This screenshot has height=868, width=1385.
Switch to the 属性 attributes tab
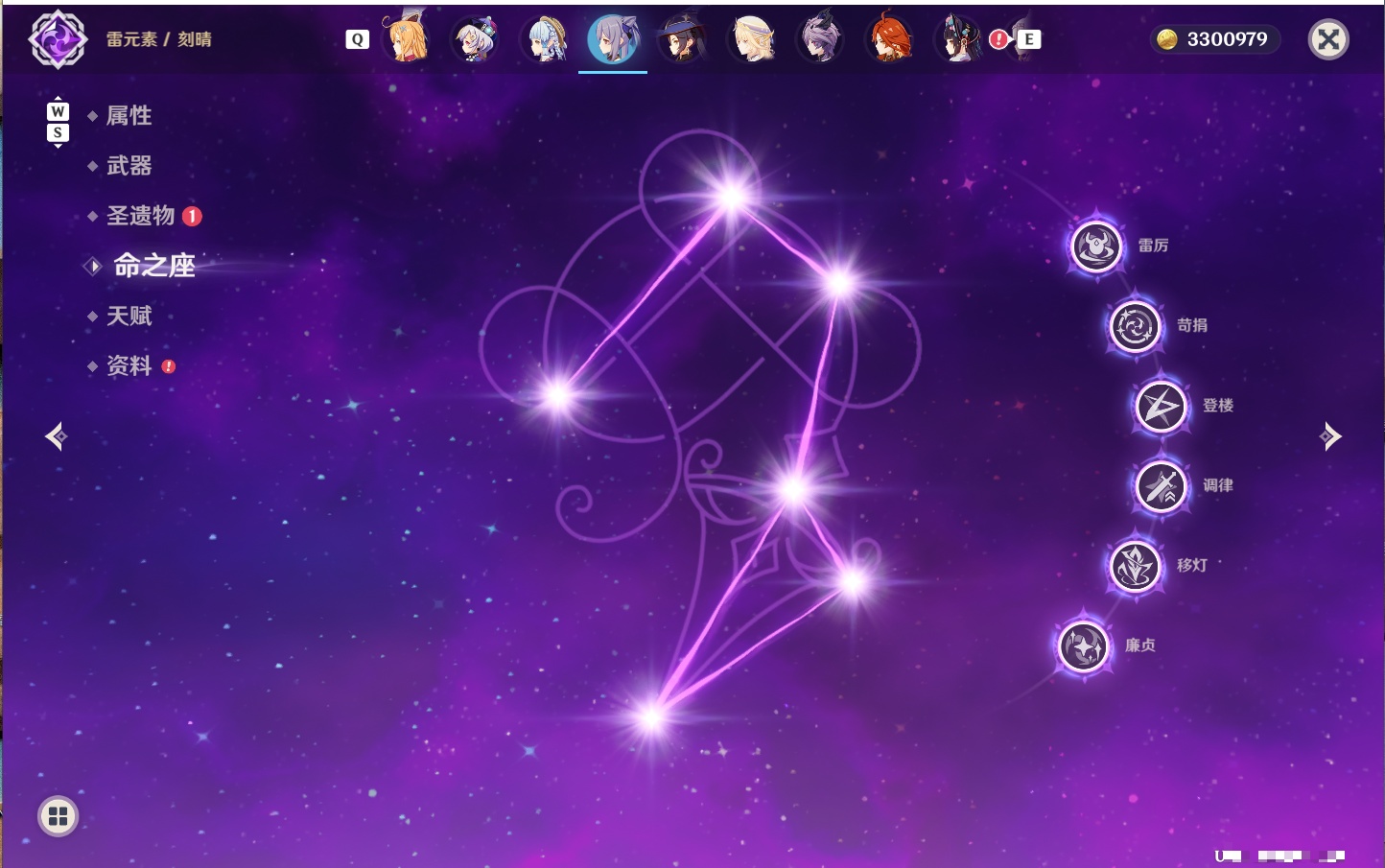click(x=129, y=116)
